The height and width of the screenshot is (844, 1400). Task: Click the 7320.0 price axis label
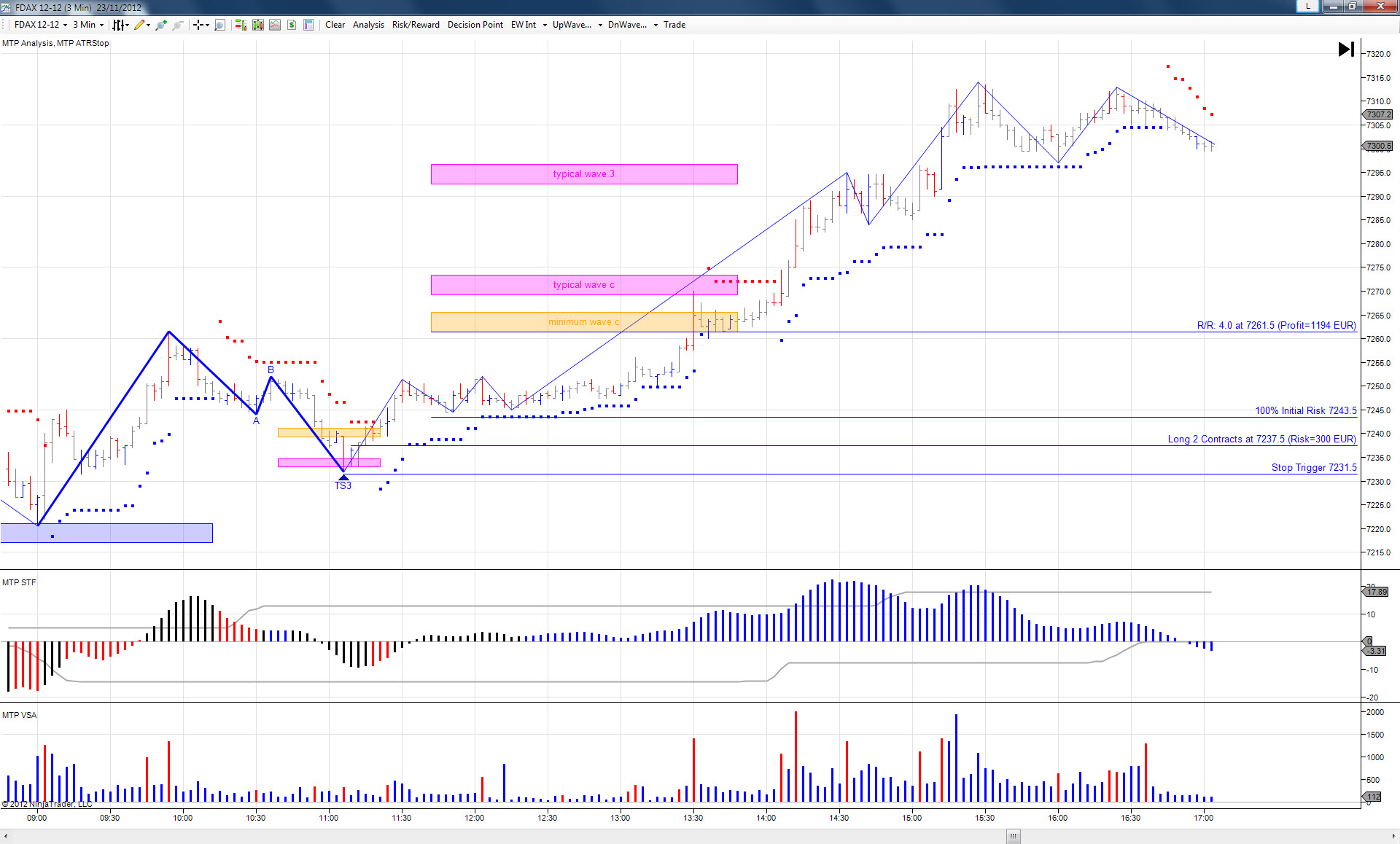click(x=1378, y=54)
